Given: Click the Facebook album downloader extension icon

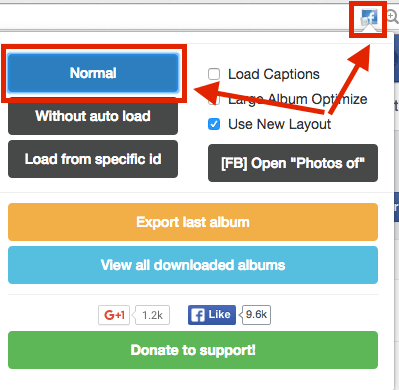Looking at the screenshot, I should pos(369,17).
